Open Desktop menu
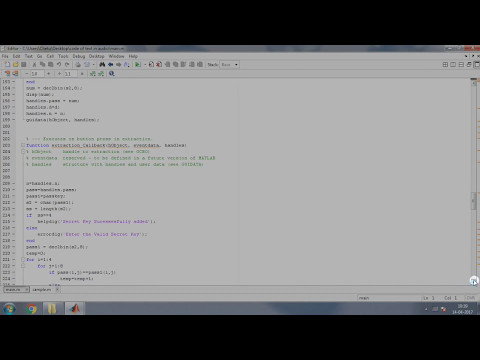 (97, 56)
